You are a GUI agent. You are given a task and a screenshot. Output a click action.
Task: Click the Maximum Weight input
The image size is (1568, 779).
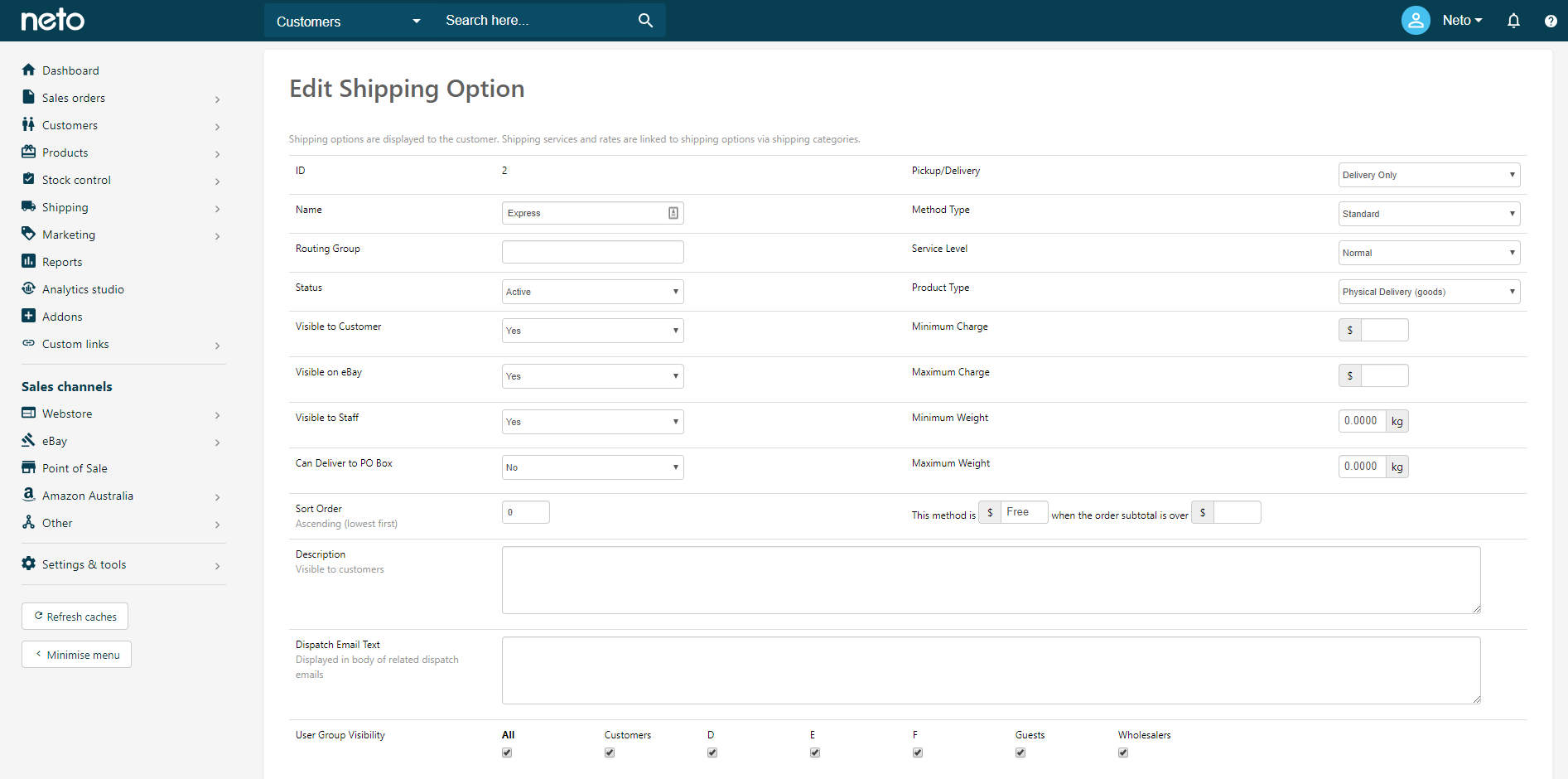click(x=1363, y=467)
